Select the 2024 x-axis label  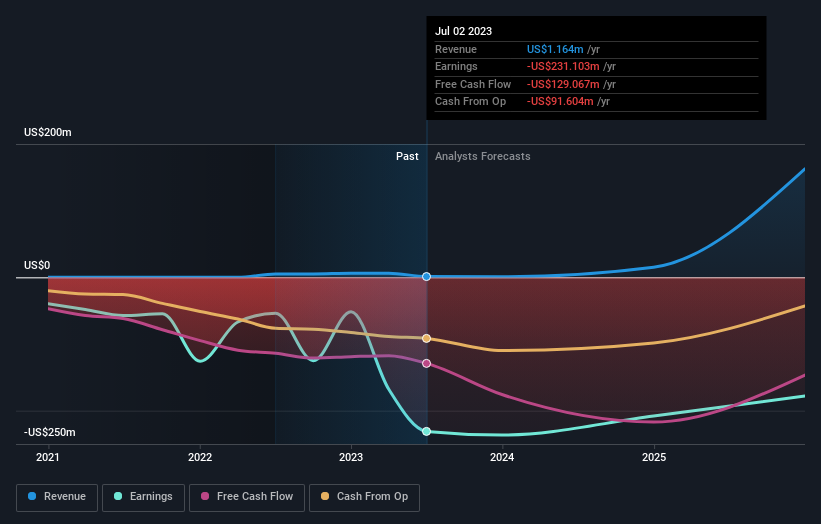click(502, 458)
